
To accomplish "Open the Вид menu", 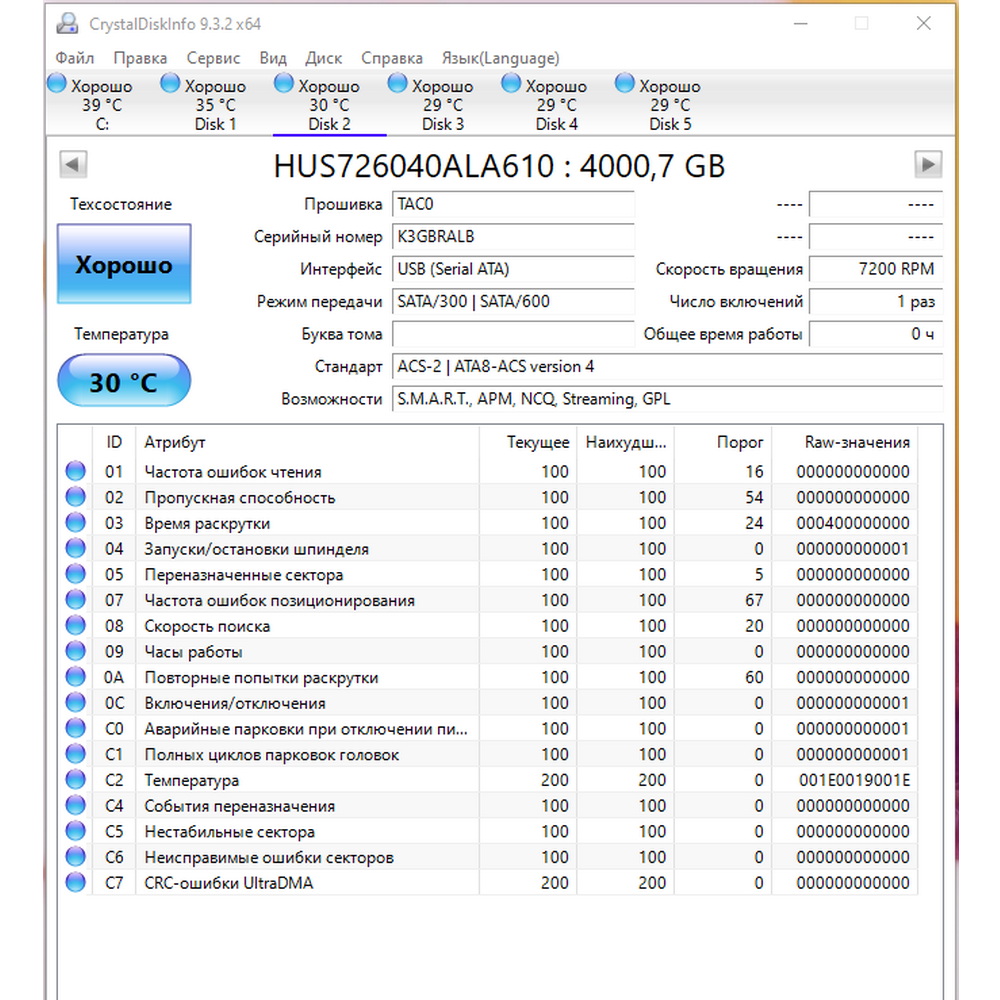I will tap(273, 58).
